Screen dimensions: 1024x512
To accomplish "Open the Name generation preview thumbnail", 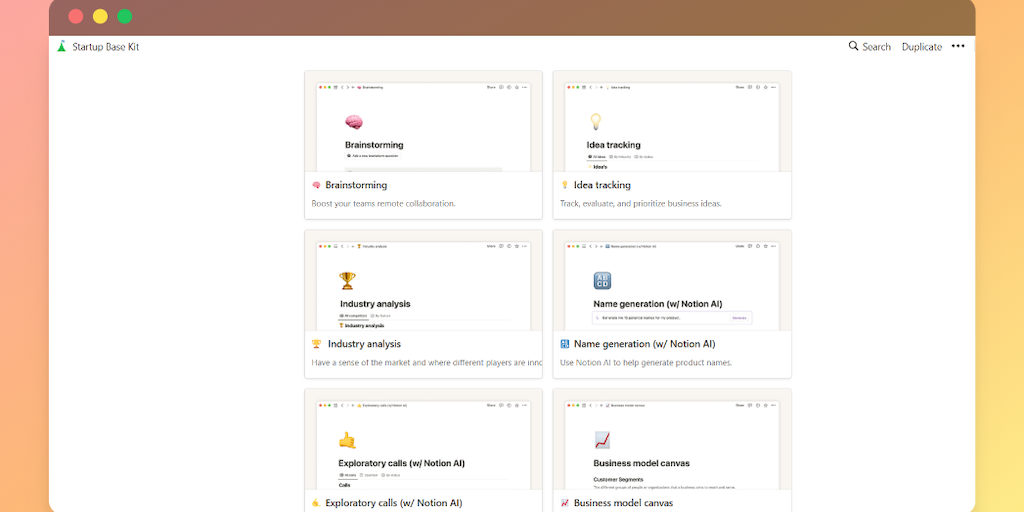I will 671,284.
